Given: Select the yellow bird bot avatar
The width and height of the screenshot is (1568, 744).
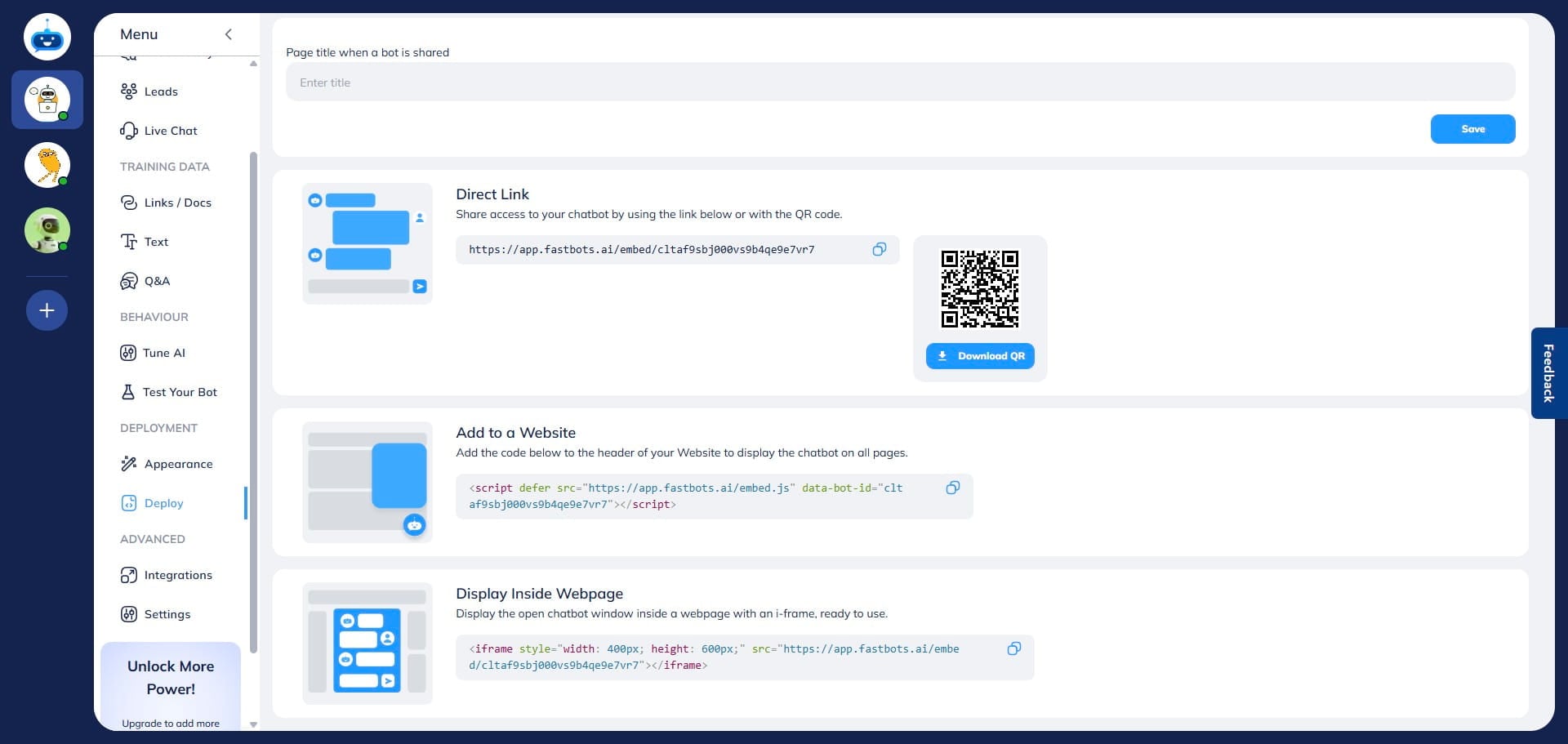Looking at the screenshot, I should point(47,165).
